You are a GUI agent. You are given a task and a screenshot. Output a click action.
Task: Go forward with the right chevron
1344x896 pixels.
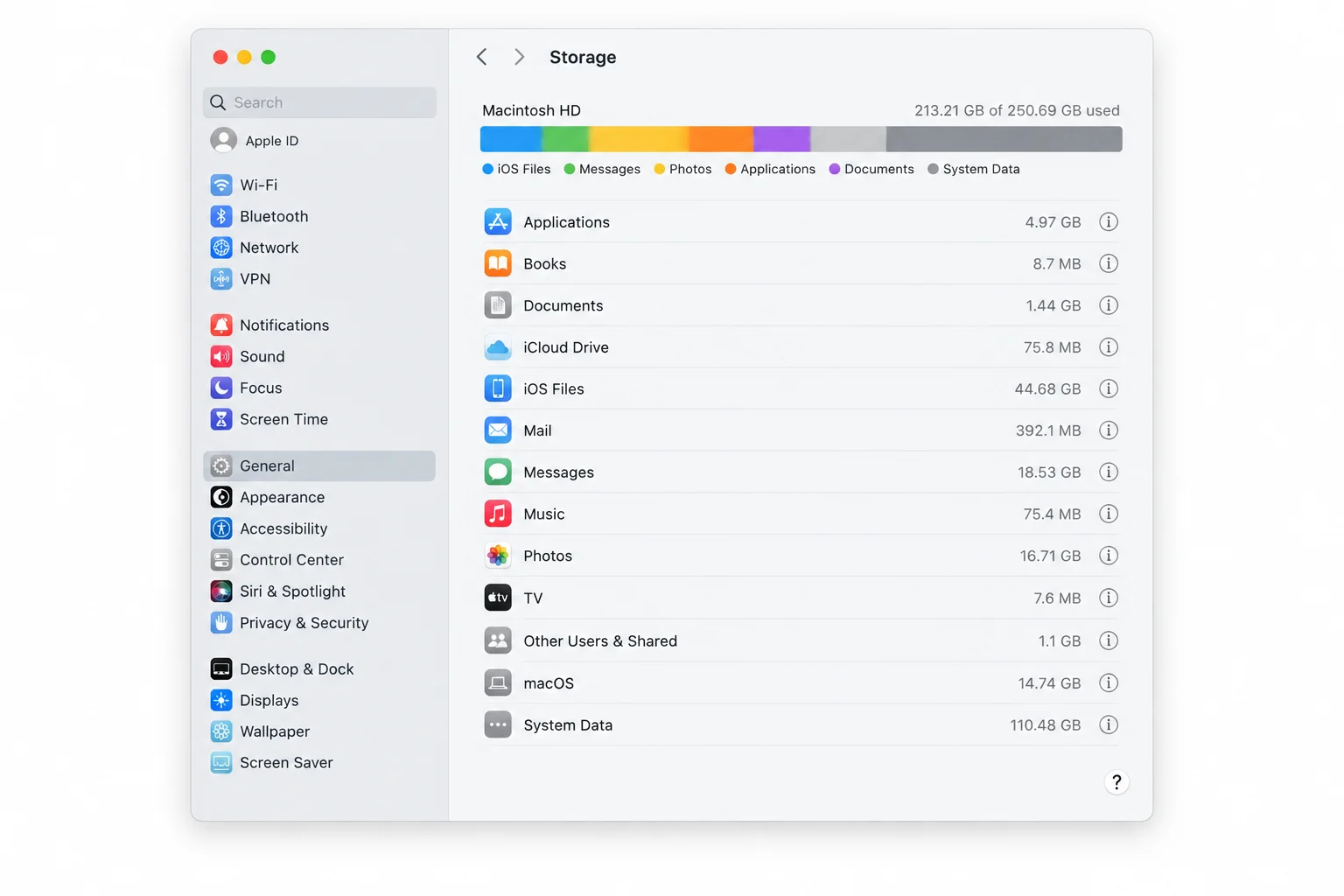(519, 57)
